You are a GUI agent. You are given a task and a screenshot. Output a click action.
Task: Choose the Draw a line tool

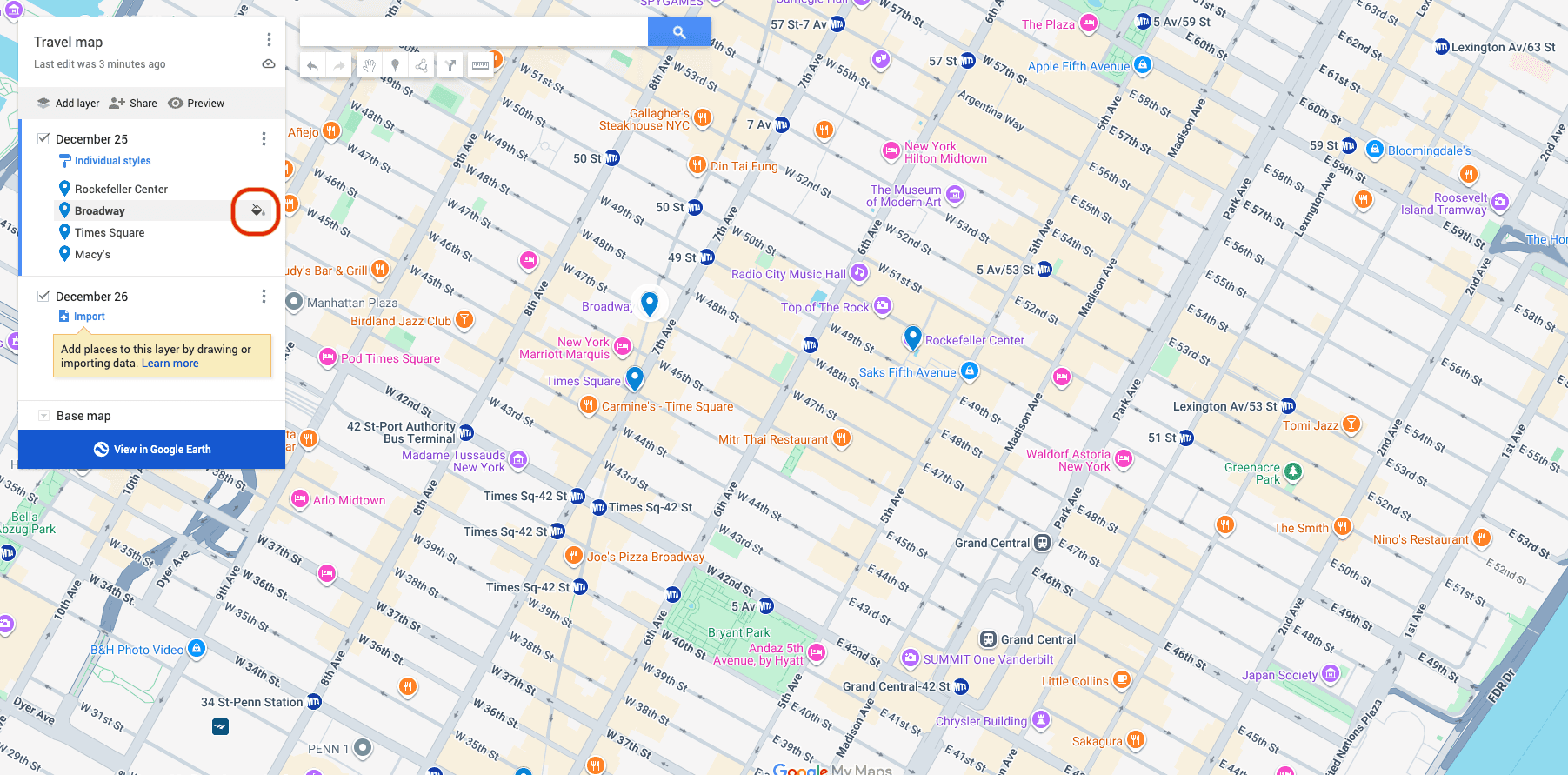pos(422,65)
